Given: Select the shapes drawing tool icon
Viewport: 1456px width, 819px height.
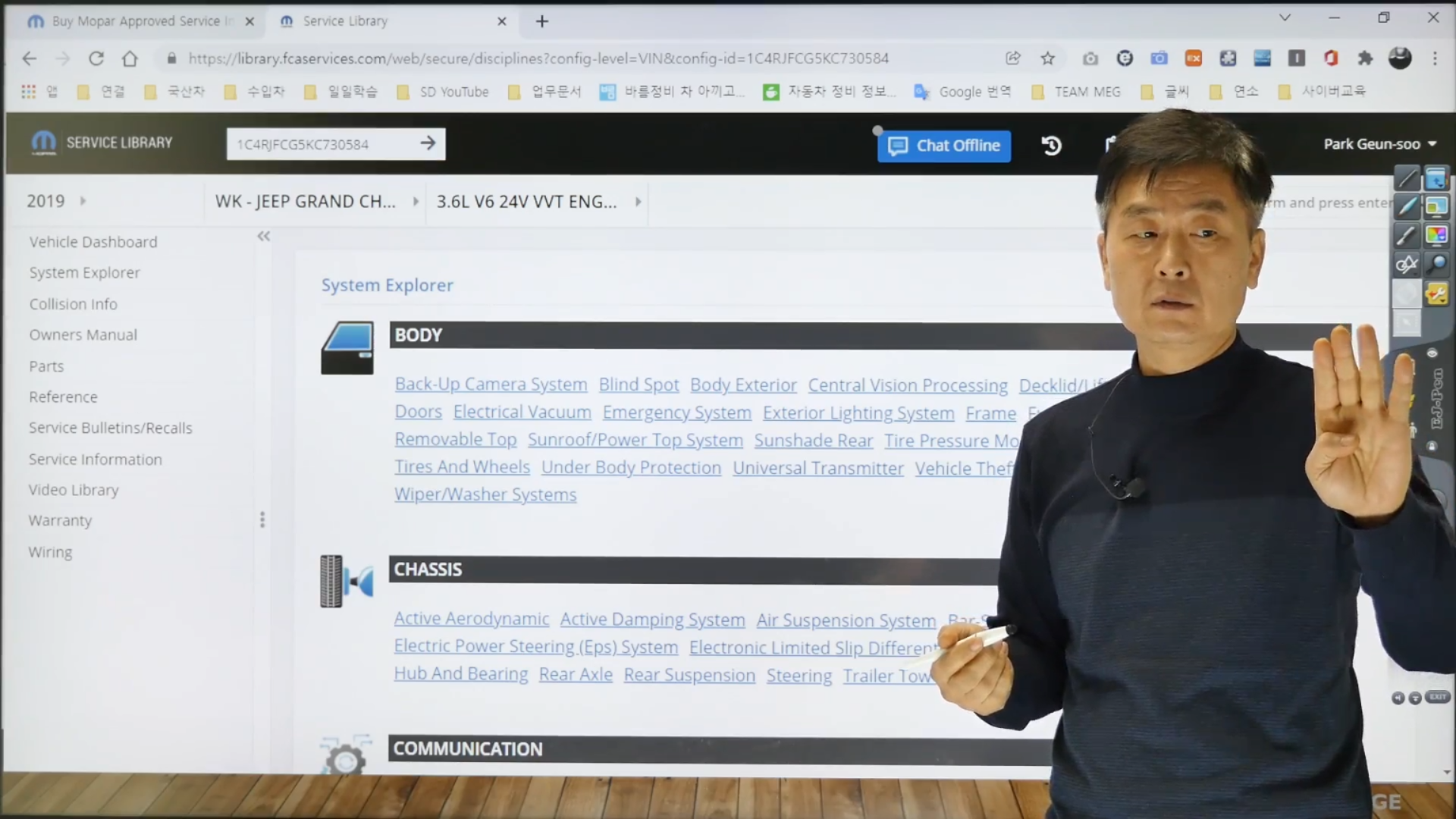Looking at the screenshot, I should [x=1407, y=264].
